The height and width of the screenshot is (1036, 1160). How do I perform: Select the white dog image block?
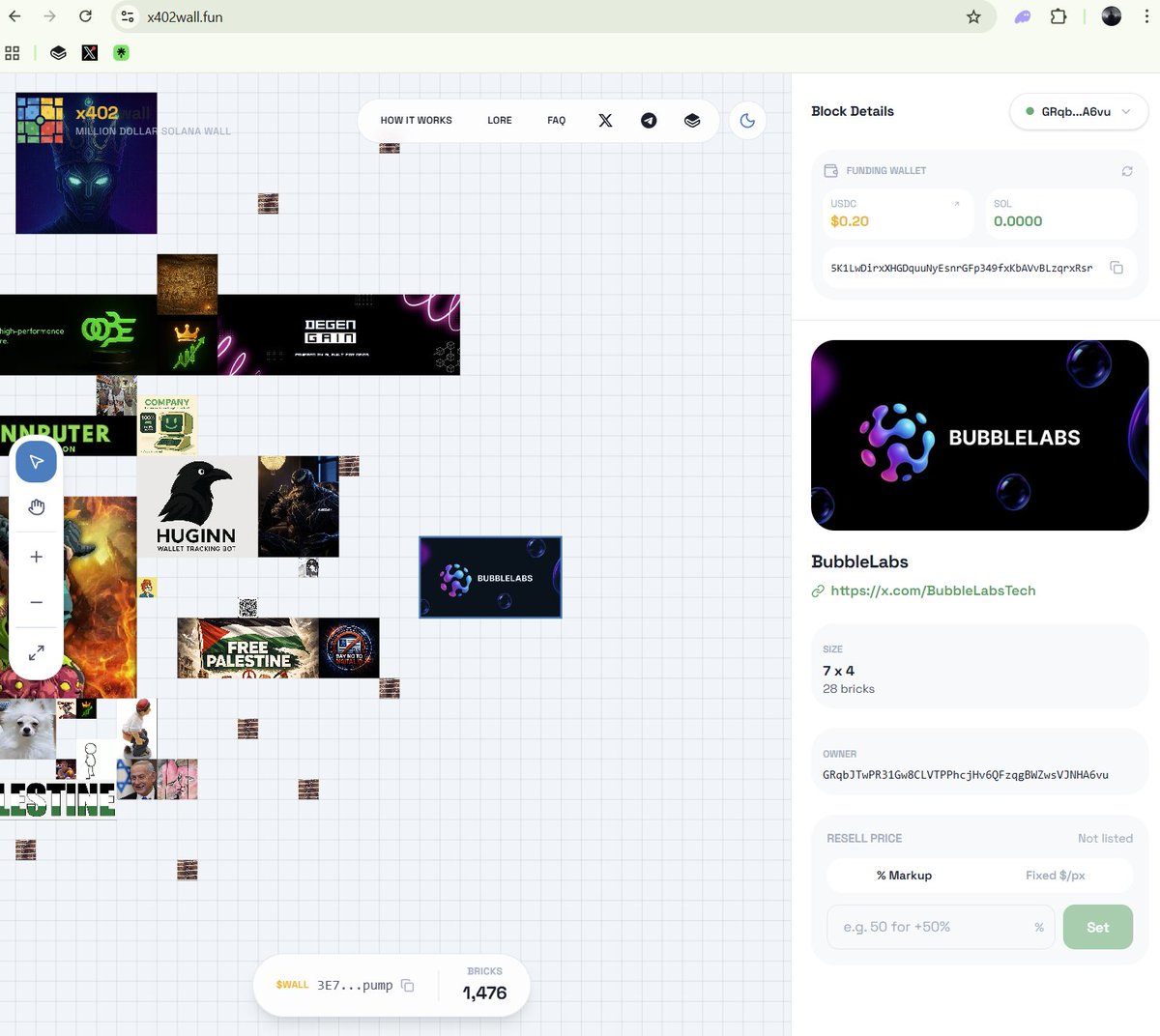[x=28, y=729]
